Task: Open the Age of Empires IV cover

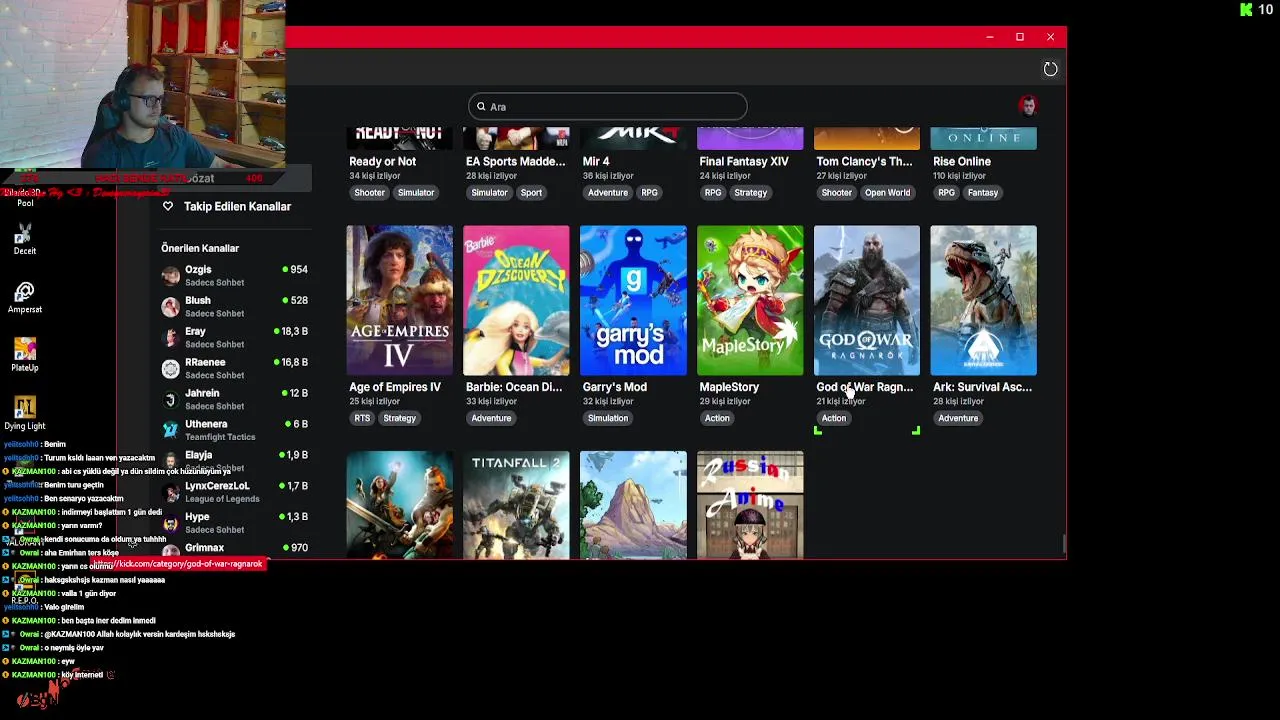Action: pyautogui.click(x=399, y=300)
